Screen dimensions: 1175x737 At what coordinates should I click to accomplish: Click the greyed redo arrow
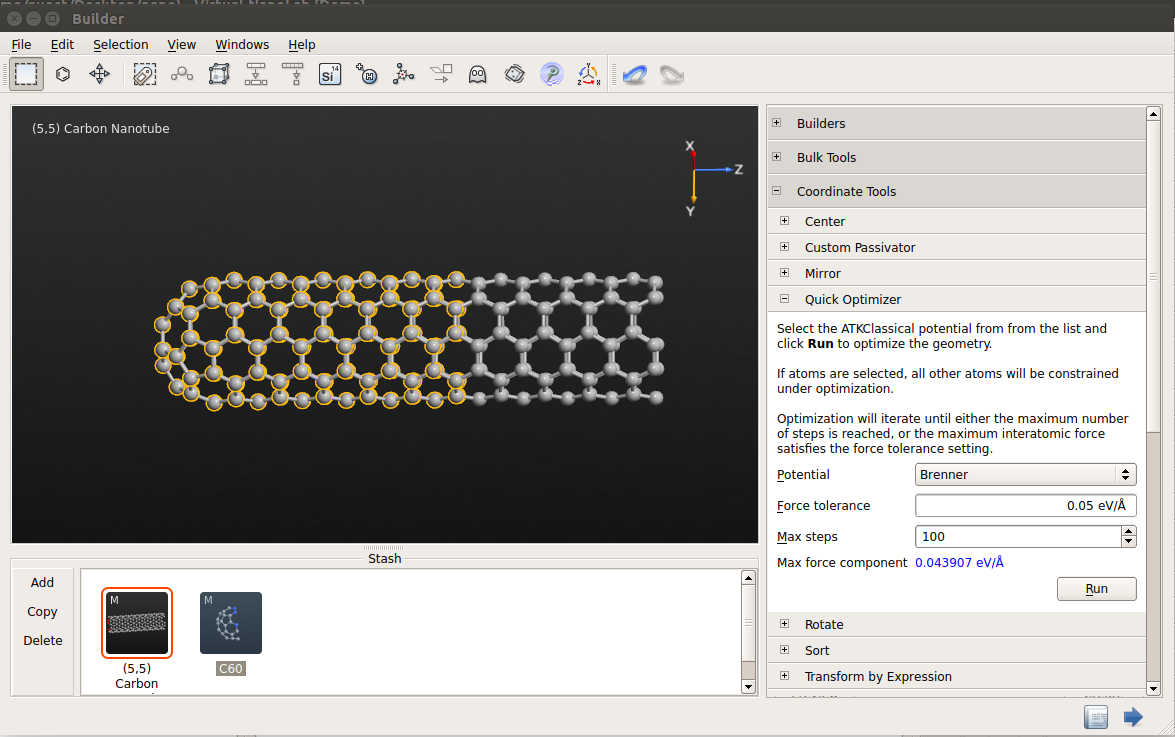(x=671, y=74)
